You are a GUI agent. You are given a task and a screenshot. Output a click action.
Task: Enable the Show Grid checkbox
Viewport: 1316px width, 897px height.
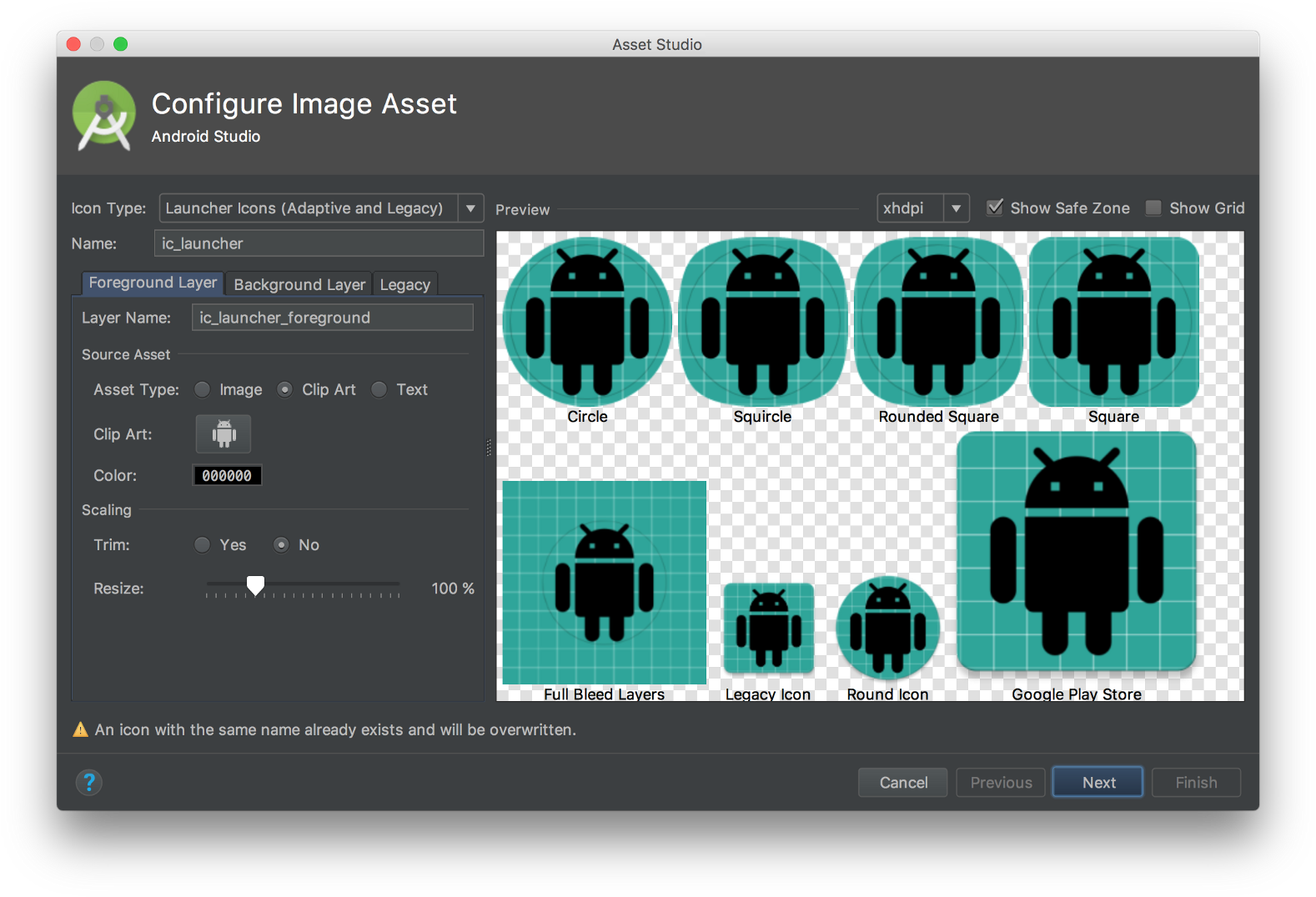coord(1153,208)
